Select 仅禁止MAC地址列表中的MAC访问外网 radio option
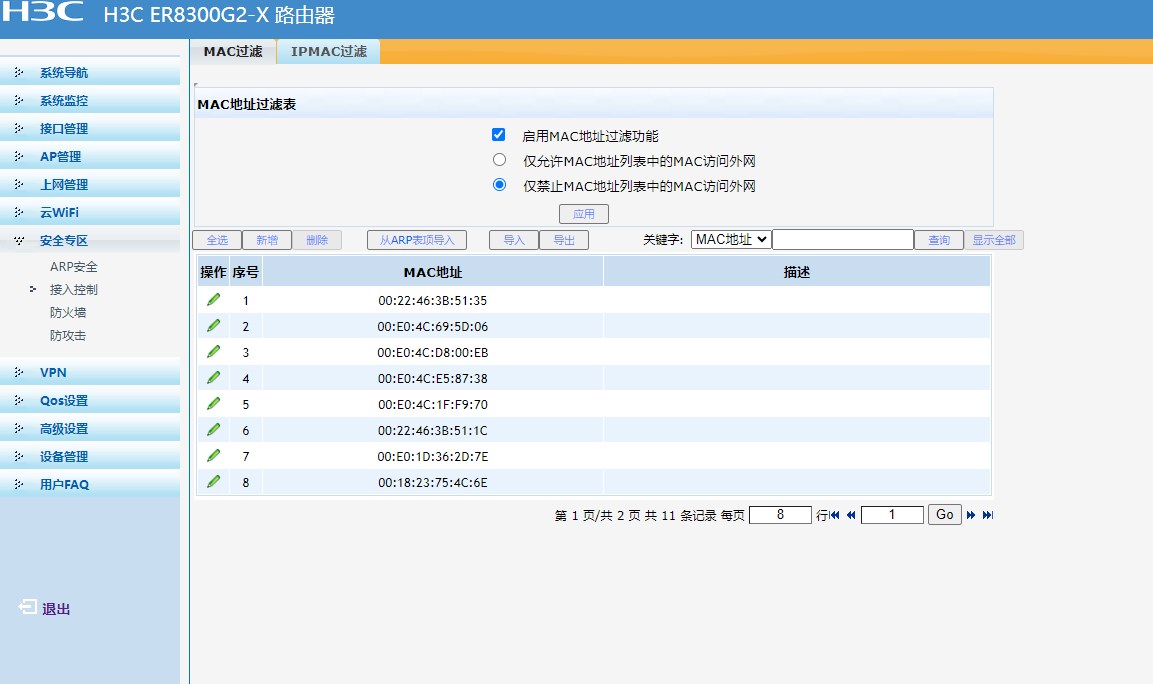This screenshot has height=684, width=1153. coord(500,185)
